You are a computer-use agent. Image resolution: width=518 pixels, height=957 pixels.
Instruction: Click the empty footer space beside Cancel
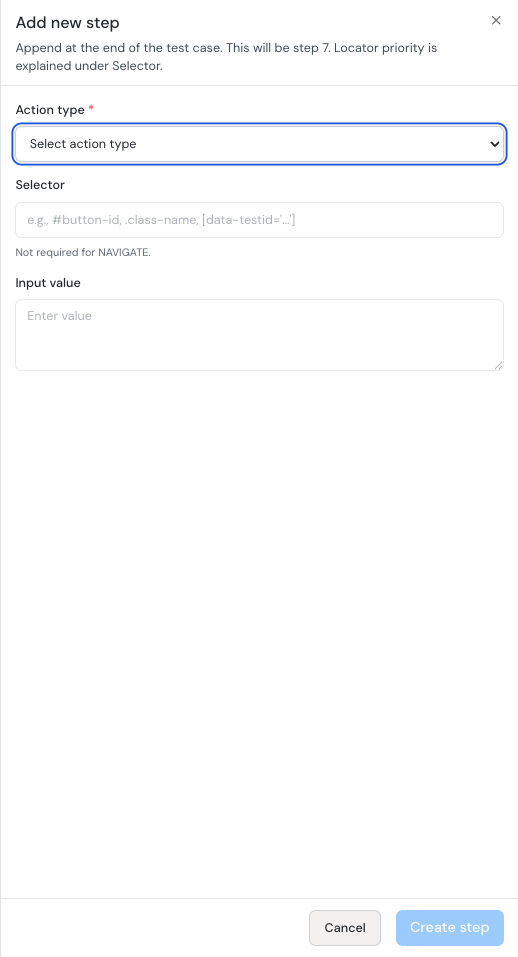[155, 928]
